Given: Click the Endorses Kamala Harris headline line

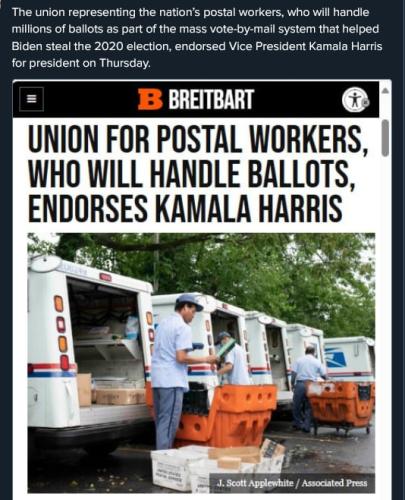Looking at the screenshot, I should coord(185,208).
